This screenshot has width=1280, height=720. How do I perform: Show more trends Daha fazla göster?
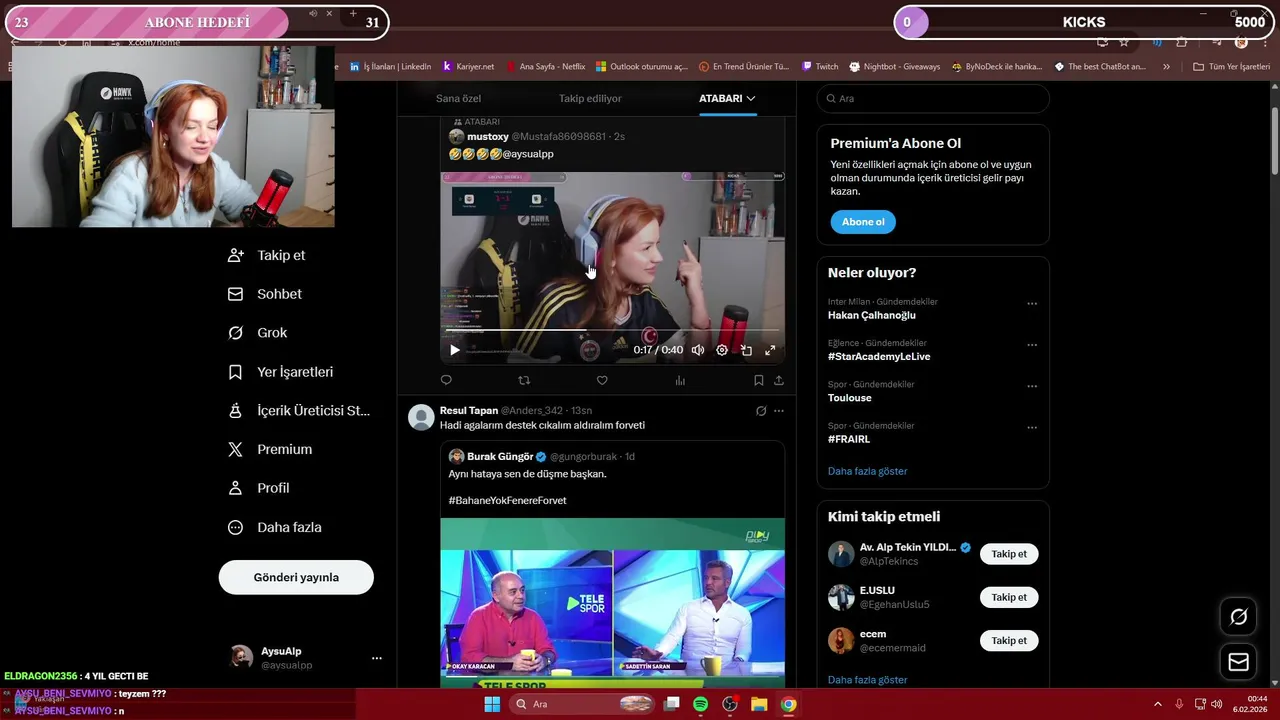pyautogui.click(x=868, y=471)
